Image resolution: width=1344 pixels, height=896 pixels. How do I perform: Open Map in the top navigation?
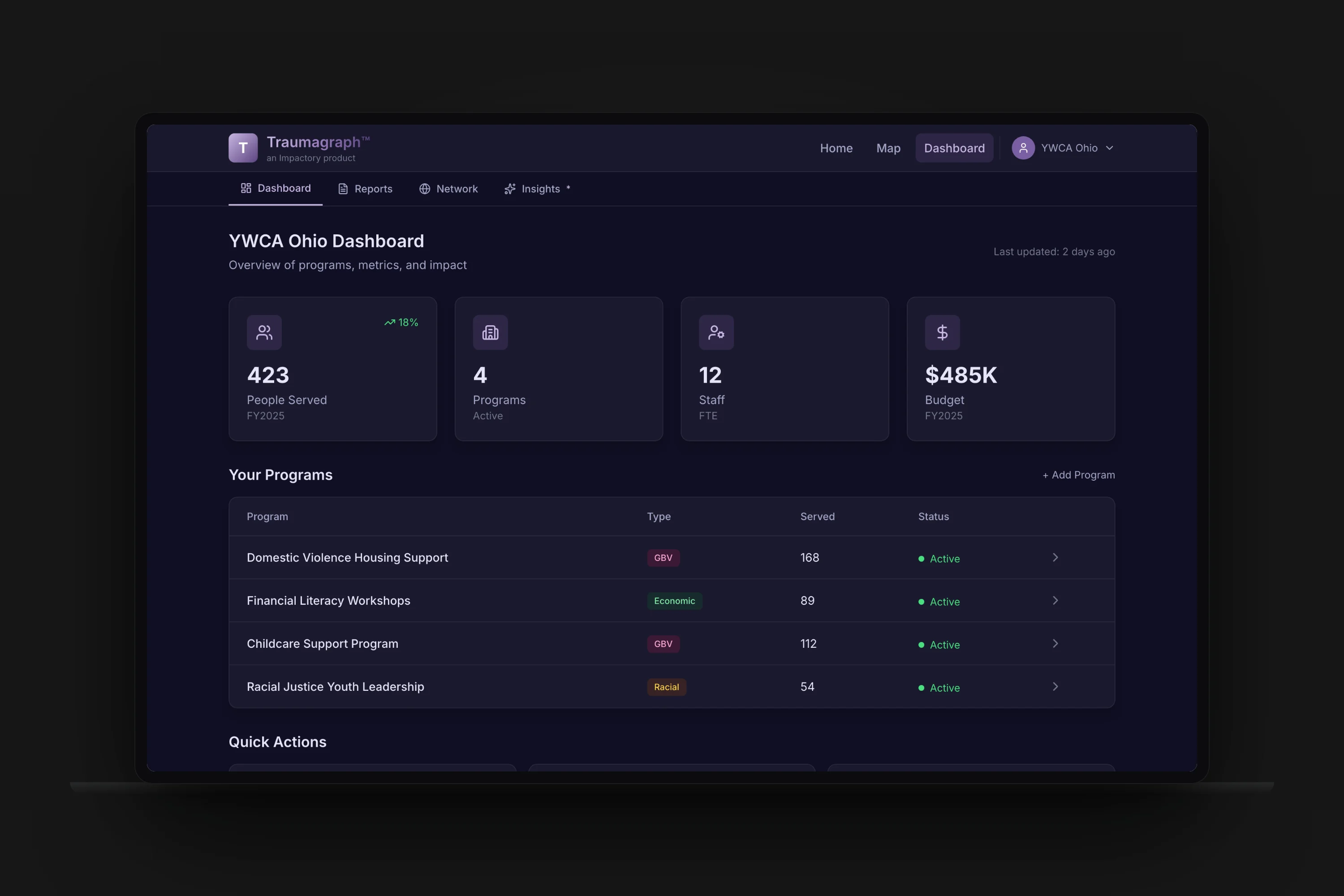click(x=888, y=148)
